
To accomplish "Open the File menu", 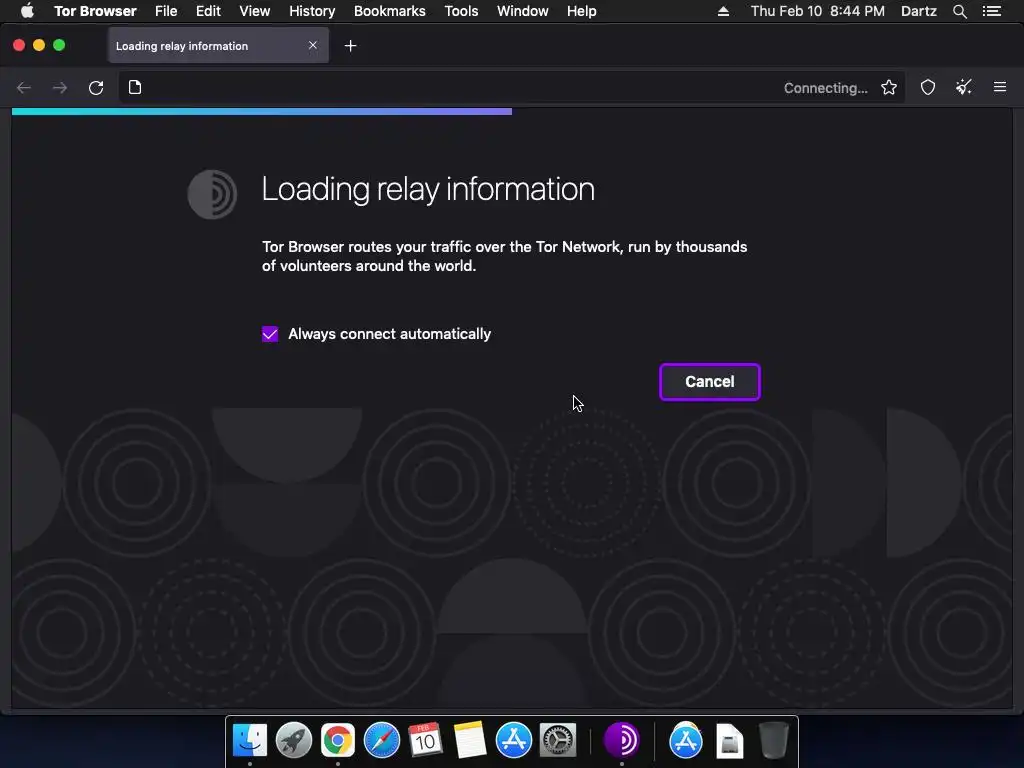I will pyautogui.click(x=166, y=11).
